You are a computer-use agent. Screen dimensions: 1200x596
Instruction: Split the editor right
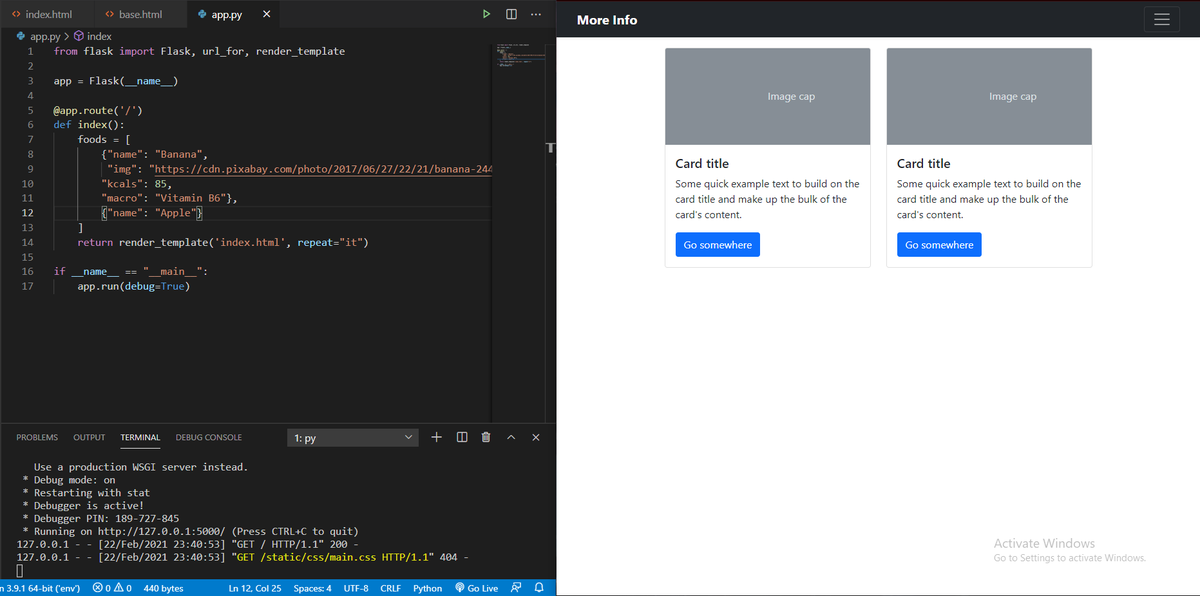pyautogui.click(x=511, y=15)
